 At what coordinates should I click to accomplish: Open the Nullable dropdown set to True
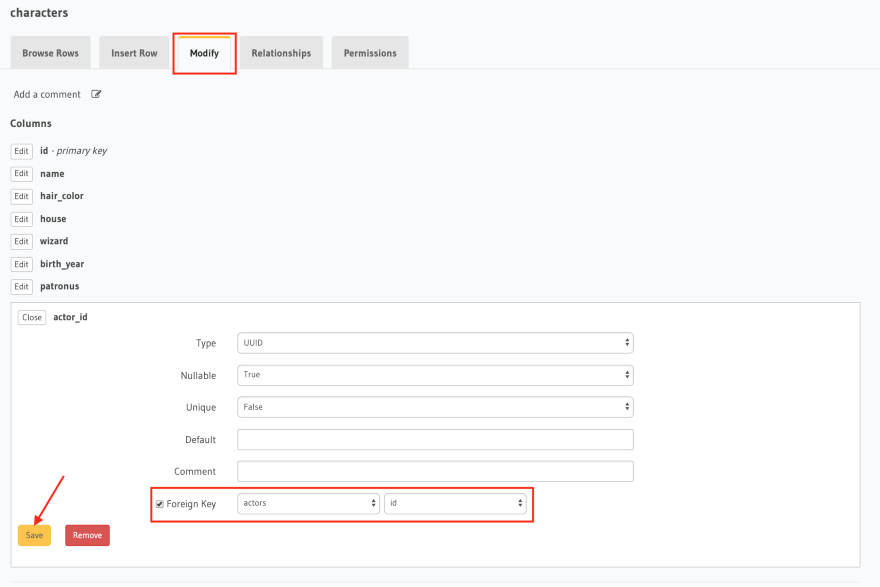[x=435, y=375]
